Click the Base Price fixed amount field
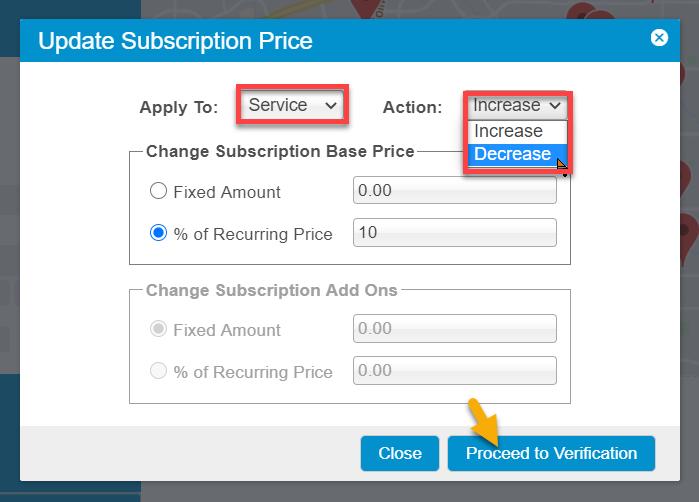This screenshot has height=502, width=699. point(454,190)
